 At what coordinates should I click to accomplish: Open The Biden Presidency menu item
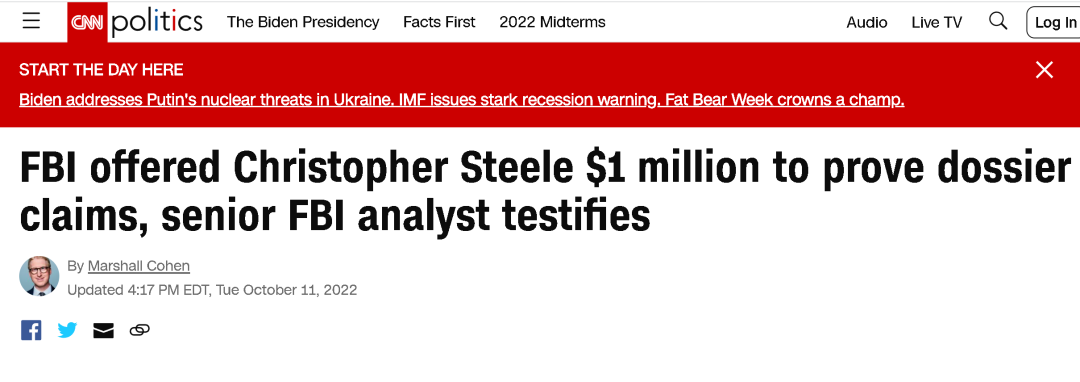coord(303,22)
